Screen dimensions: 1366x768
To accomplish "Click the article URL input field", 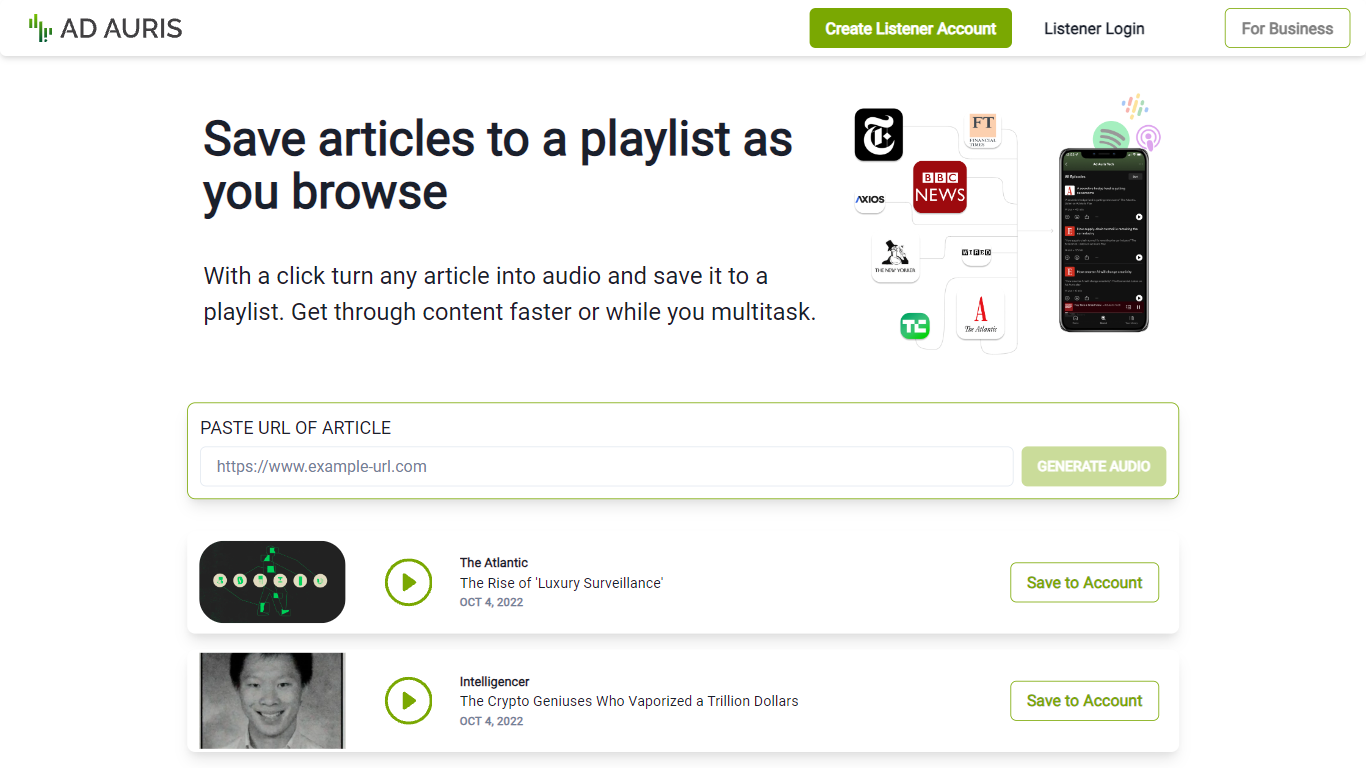I will tap(606, 466).
